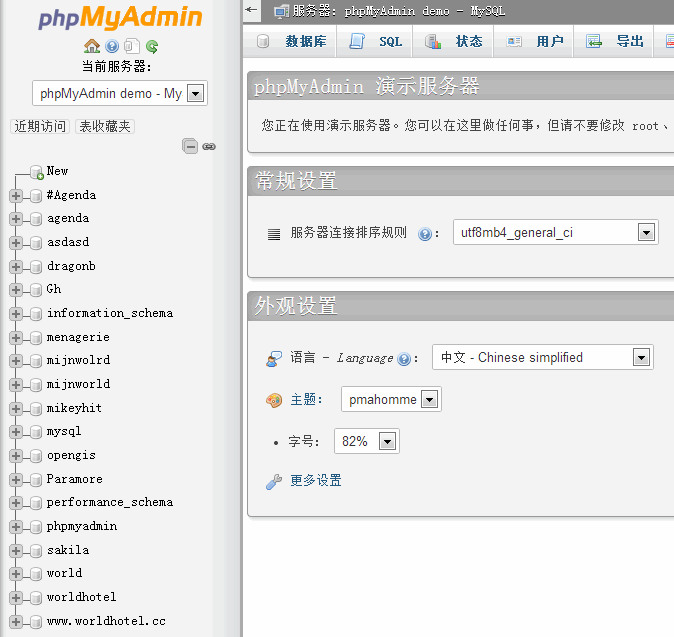
Task: Click the Home house icon
Action: point(92,46)
